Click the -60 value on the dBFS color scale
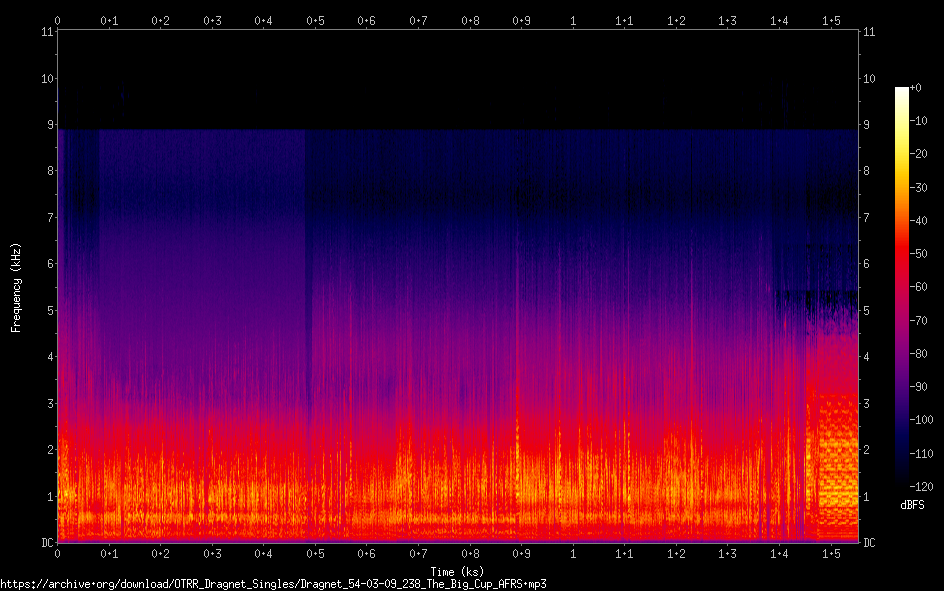The image size is (944, 591). tap(922, 287)
